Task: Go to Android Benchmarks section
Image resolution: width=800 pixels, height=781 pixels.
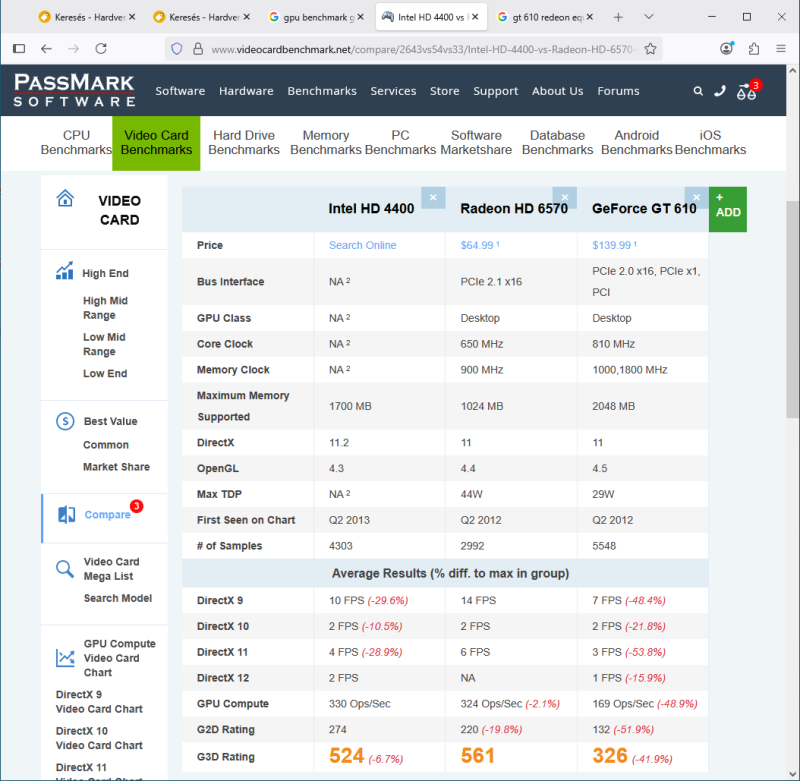Action: click(x=637, y=142)
